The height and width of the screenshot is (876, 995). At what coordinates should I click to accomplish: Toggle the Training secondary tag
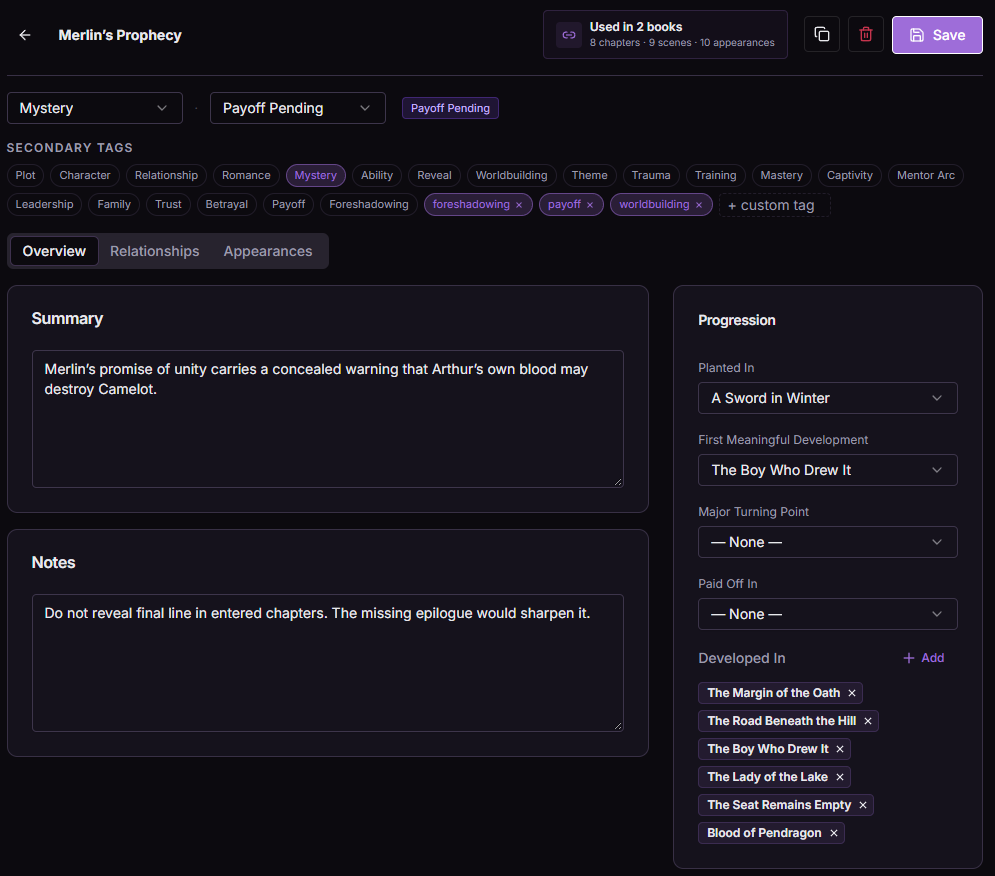click(x=716, y=175)
